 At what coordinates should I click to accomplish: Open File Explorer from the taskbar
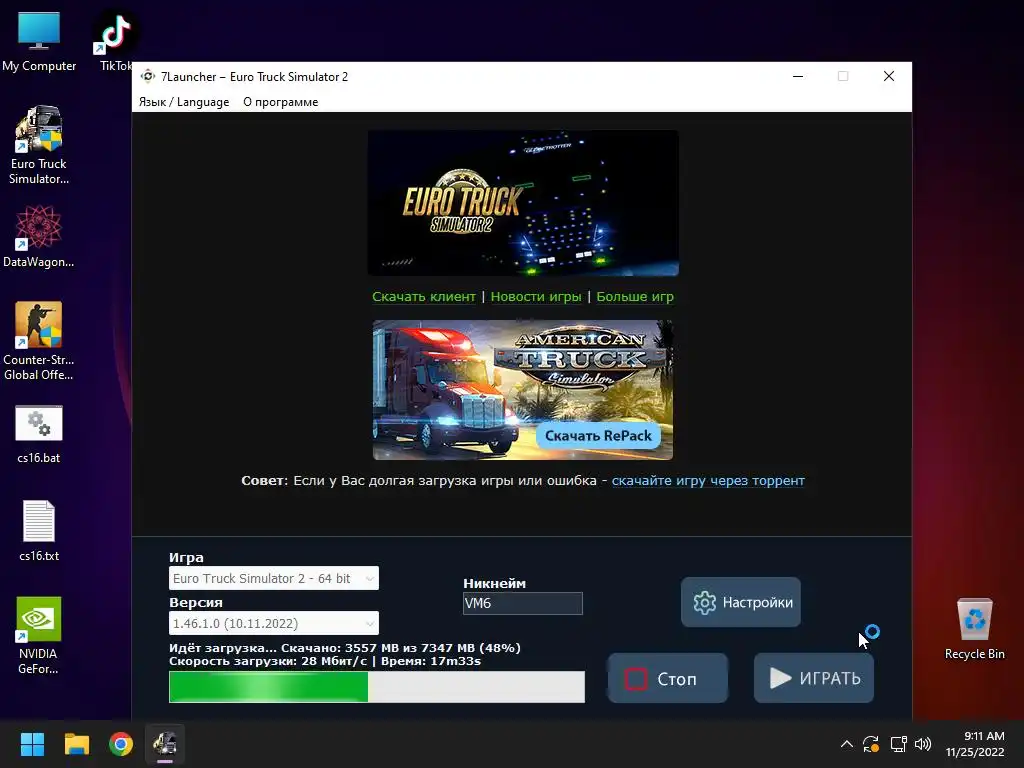tap(76, 744)
